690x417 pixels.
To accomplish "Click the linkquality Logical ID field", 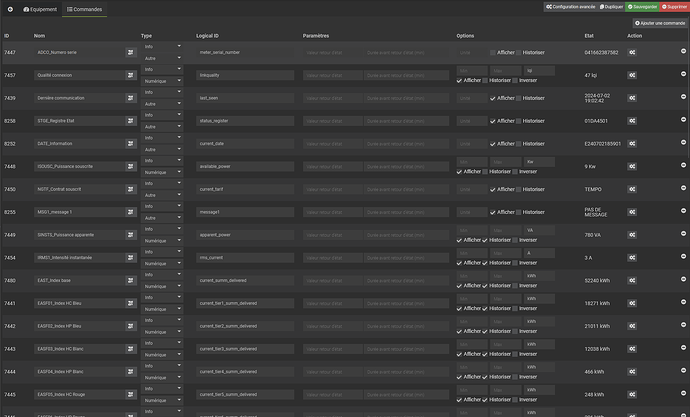I will 245,75.
